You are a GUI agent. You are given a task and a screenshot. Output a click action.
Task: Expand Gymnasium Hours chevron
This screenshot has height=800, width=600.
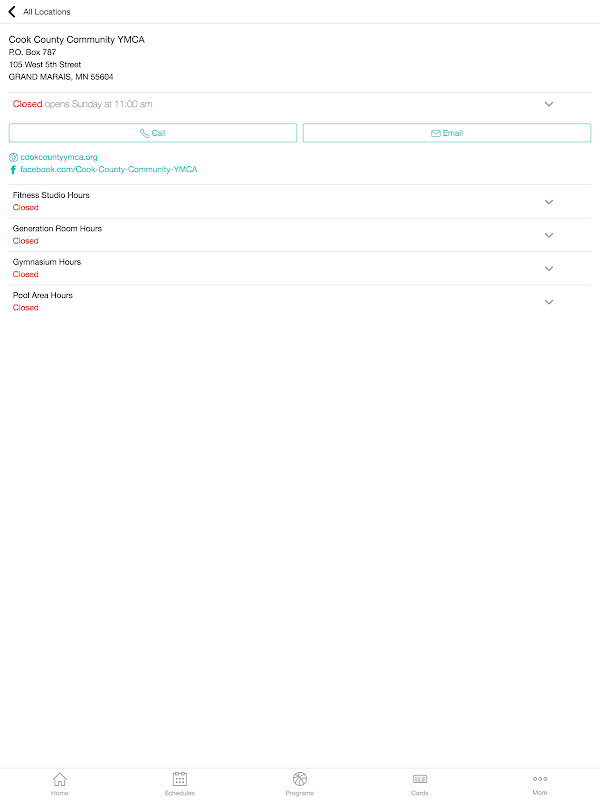(x=549, y=269)
